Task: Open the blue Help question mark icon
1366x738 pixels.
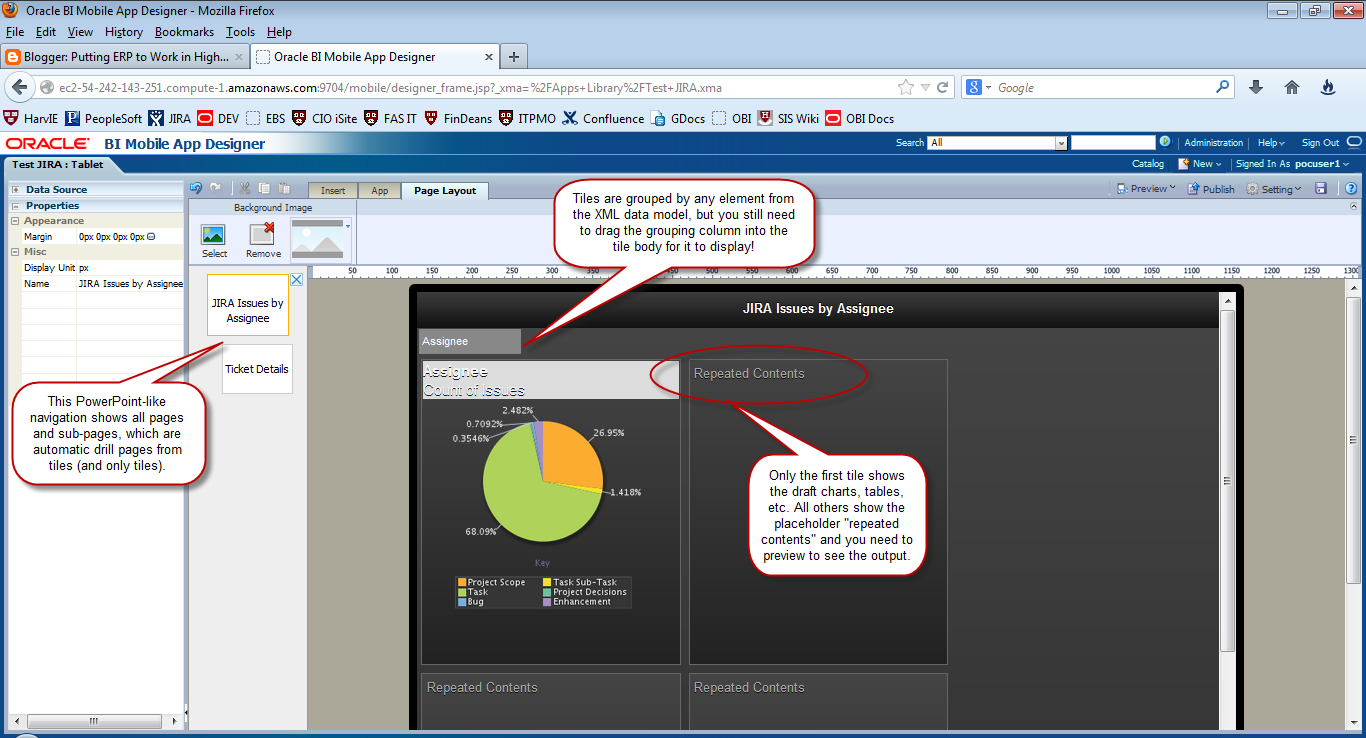Action: 1351,189
